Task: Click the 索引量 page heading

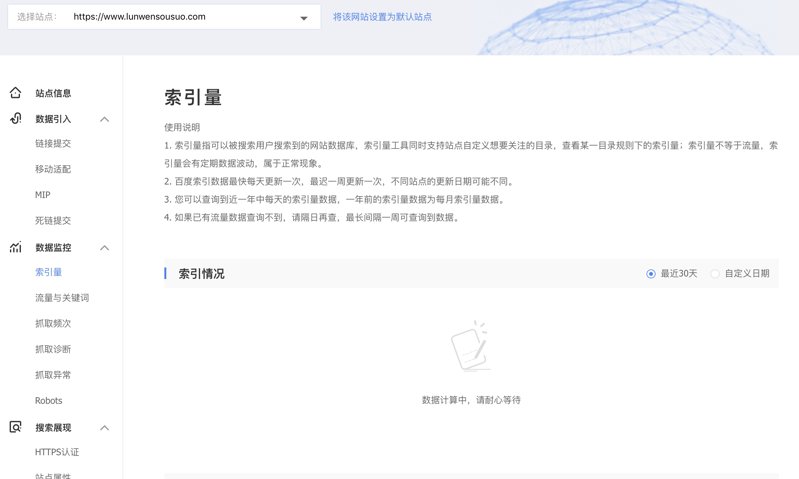Action: (x=193, y=97)
